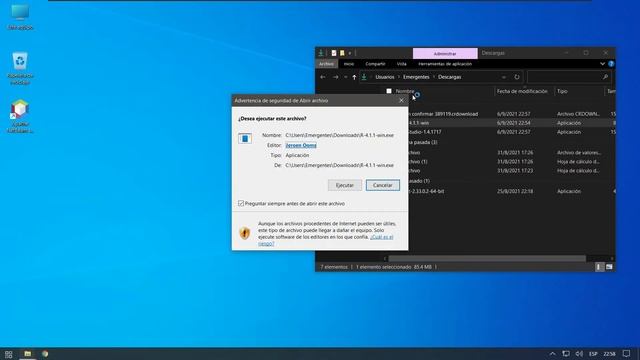Open Chrome from the taskbar
Image resolution: width=640 pixels, height=360 pixels.
[45, 354]
